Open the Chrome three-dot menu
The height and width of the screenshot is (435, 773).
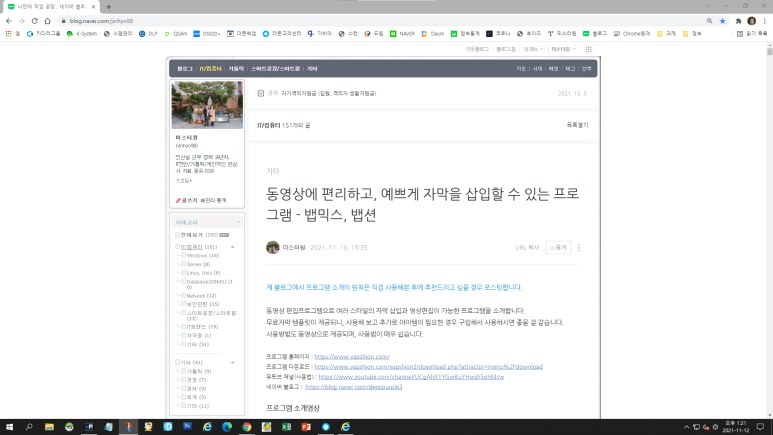coord(765,21)
